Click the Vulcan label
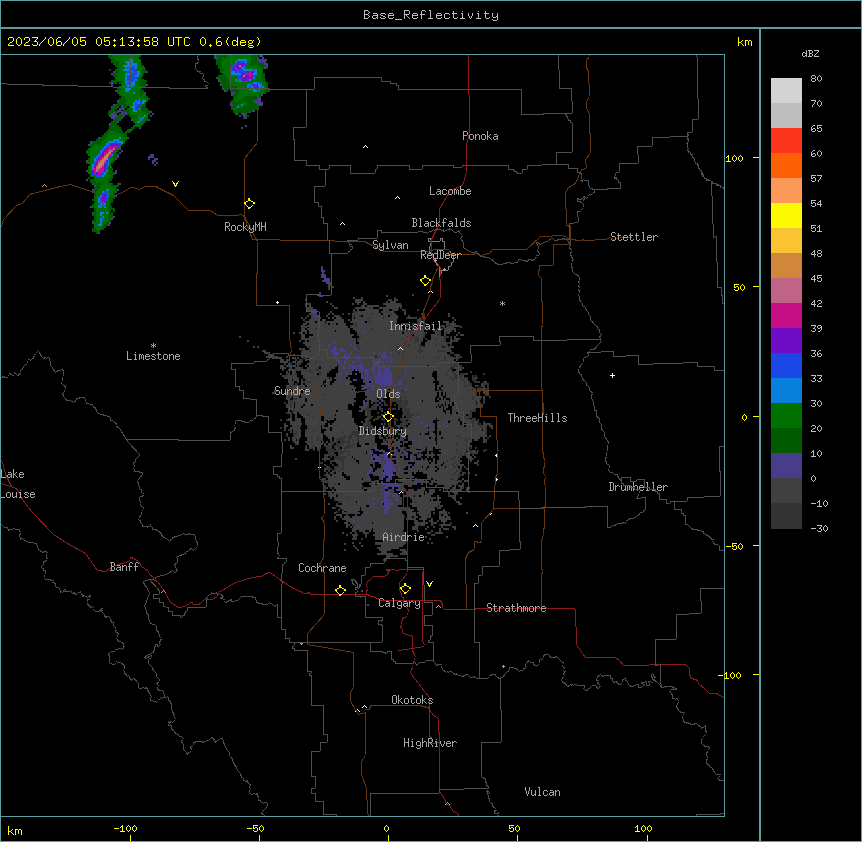The image size is (862, 842). [542, 792]
